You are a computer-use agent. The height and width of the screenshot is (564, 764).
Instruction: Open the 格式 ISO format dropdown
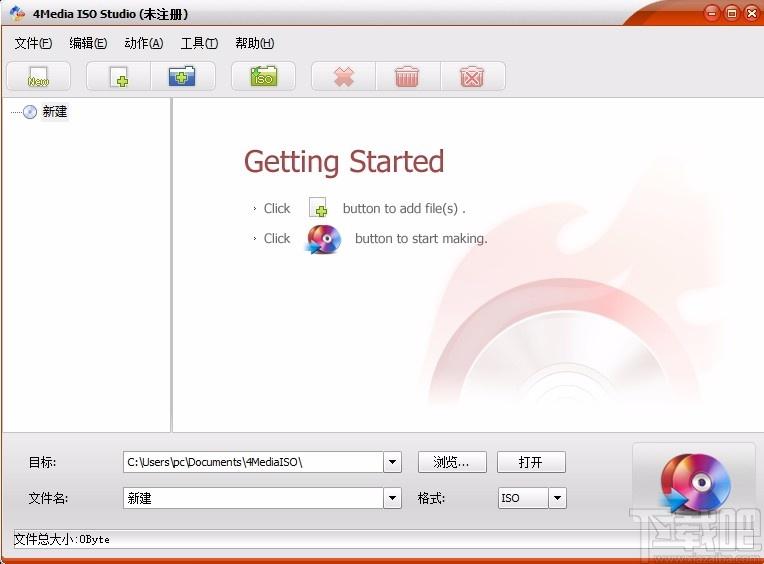pyautogui.click(x=557, y=498)
